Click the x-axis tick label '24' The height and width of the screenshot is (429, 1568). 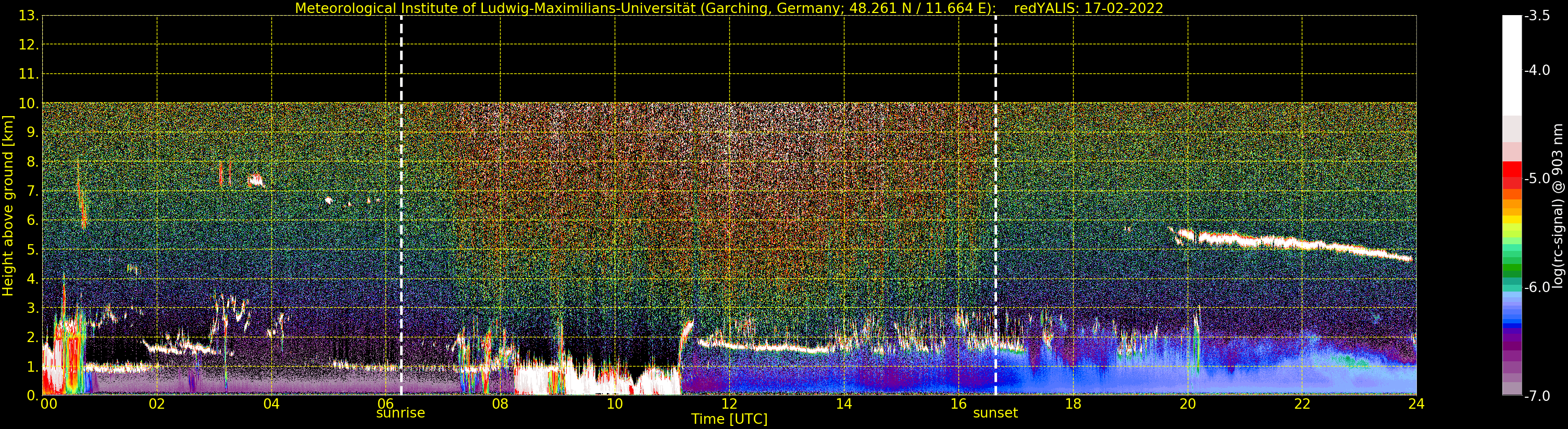point(1416,404)
